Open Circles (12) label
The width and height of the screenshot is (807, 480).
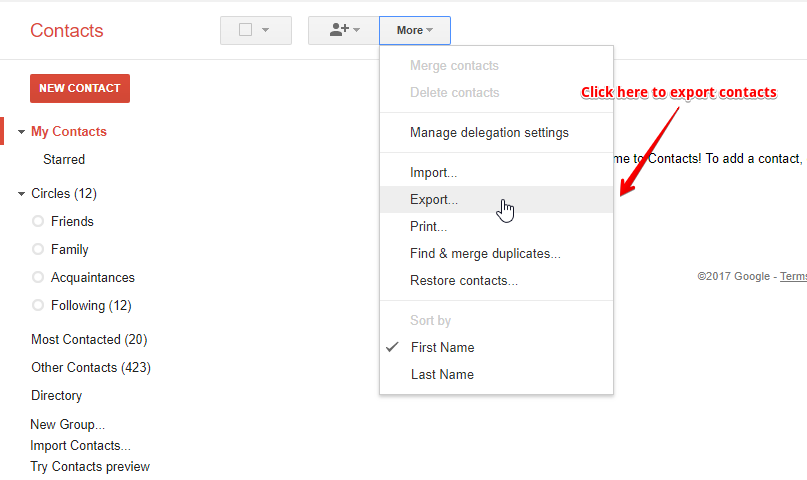tap(64, 193)
